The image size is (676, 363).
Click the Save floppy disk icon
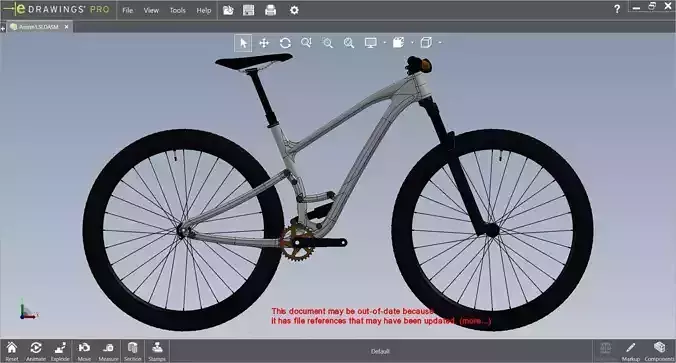[249, 10]
